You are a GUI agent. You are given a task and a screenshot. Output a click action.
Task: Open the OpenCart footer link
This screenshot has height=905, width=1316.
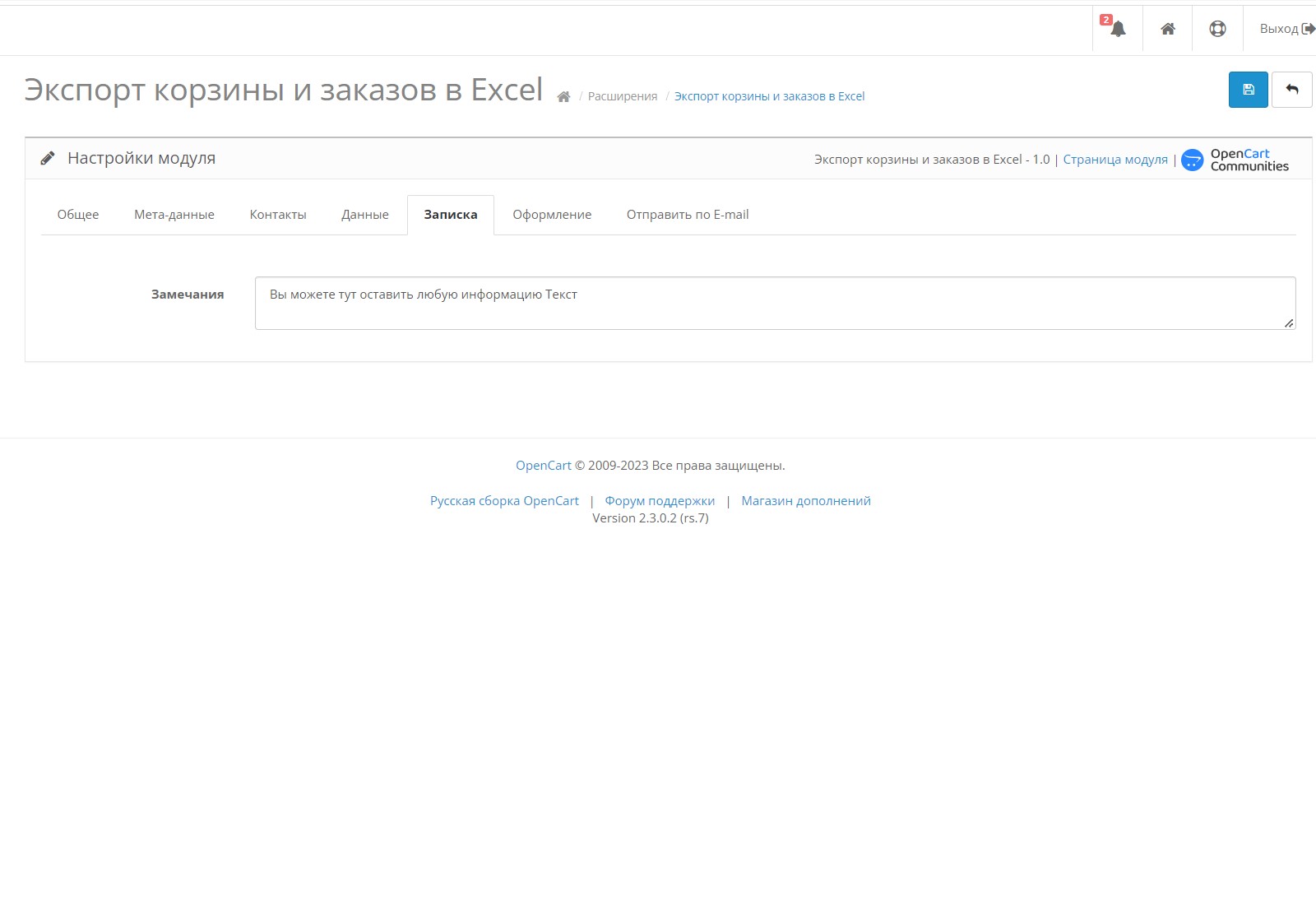543,466
